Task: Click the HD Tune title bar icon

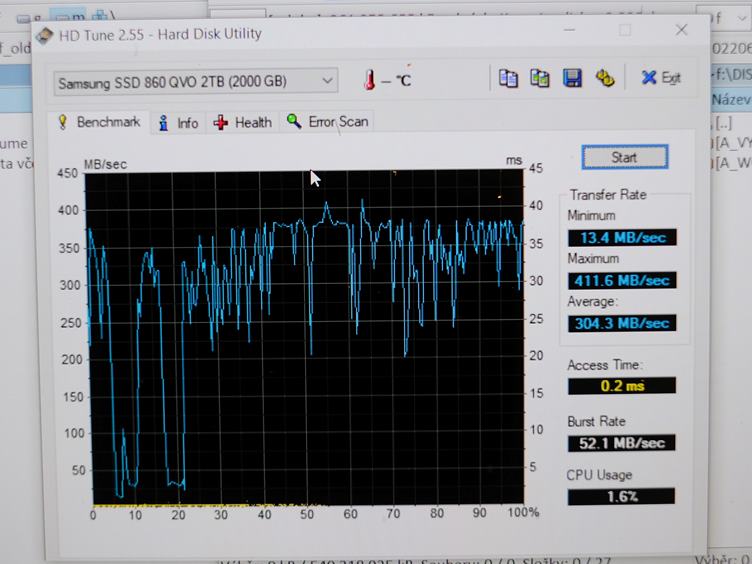Action: pos(45,36)
